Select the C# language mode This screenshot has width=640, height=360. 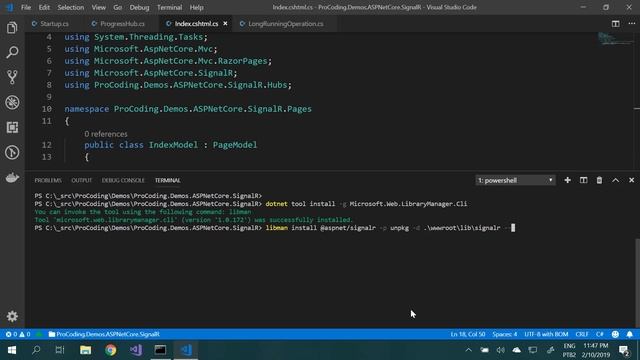[x=600, y=334]
